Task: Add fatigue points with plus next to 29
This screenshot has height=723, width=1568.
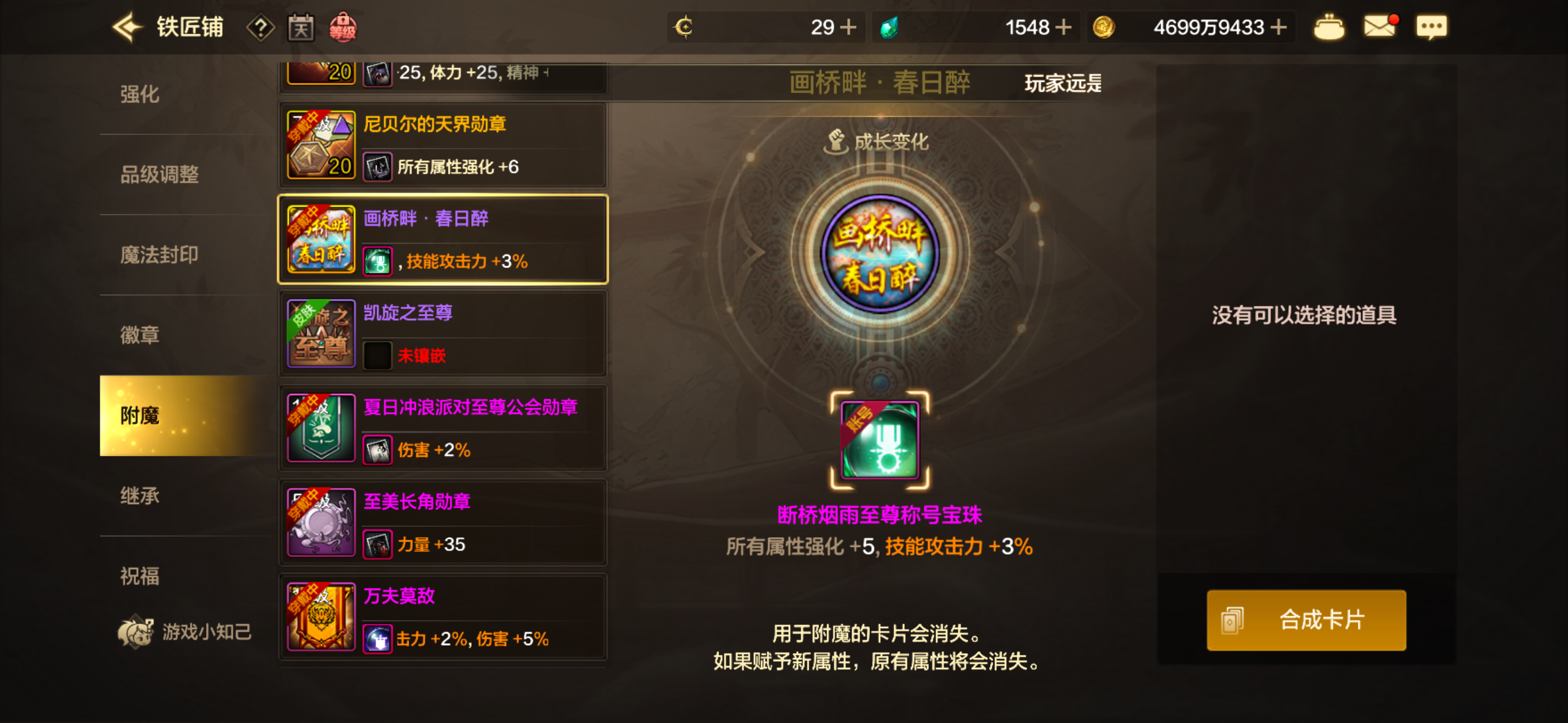Action: click(x=848, y=28)
